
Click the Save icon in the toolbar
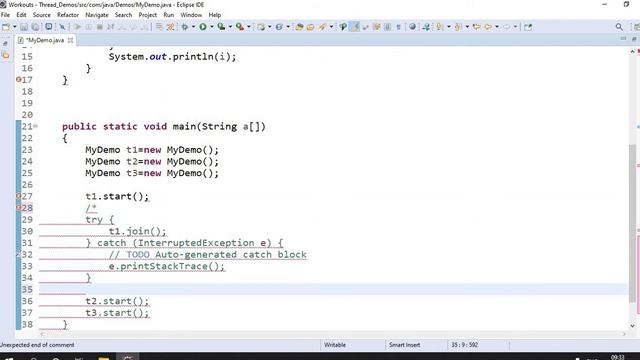24,27
